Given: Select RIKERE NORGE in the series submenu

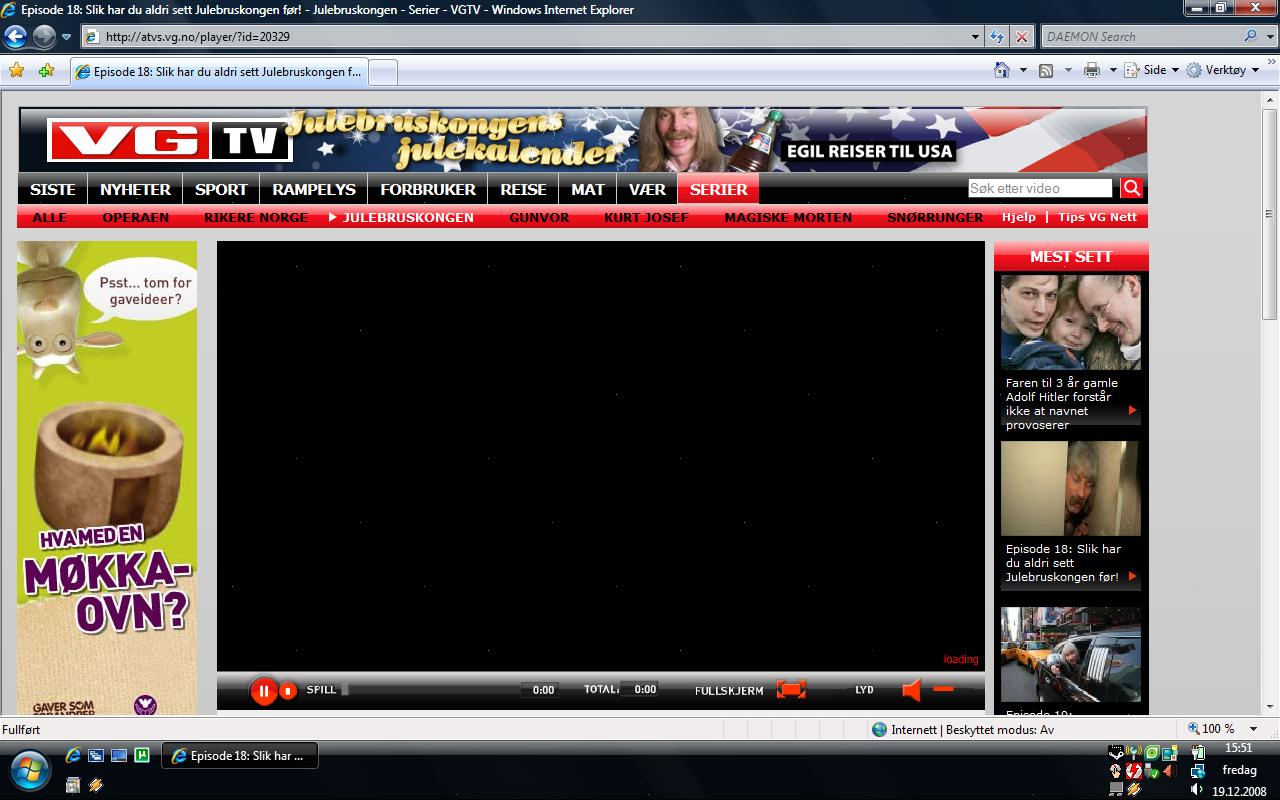Looking at the screenshot, I should tap(256, 217).
